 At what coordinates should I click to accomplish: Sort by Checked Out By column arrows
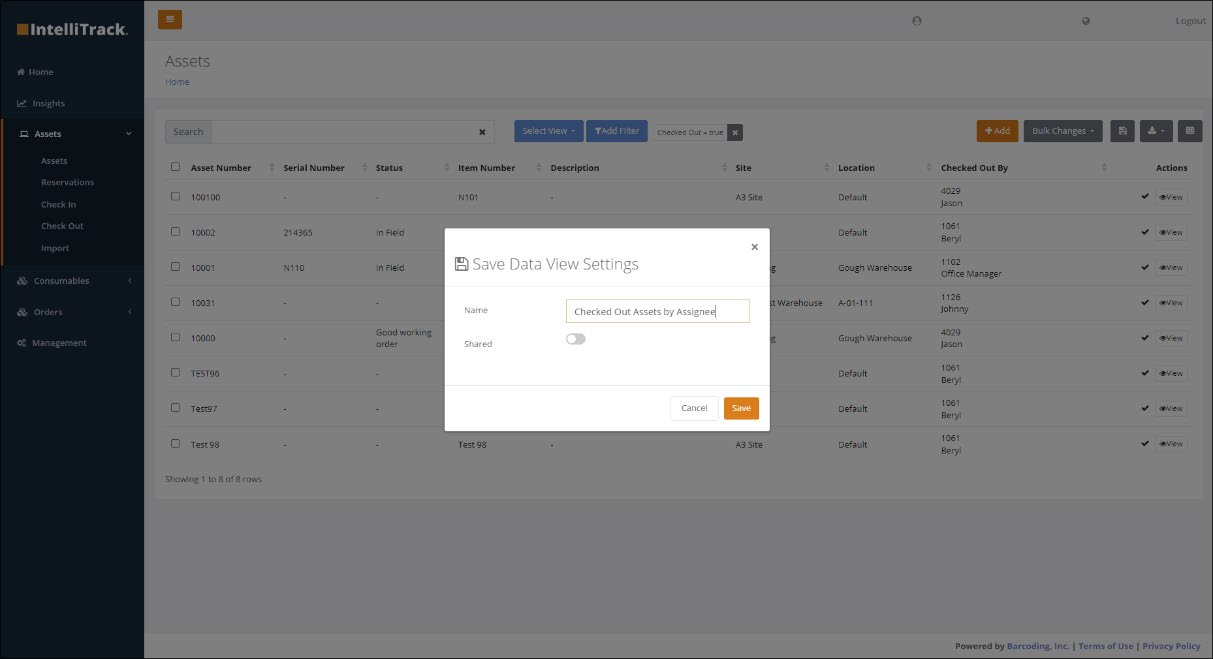(x=1105, y=167)
